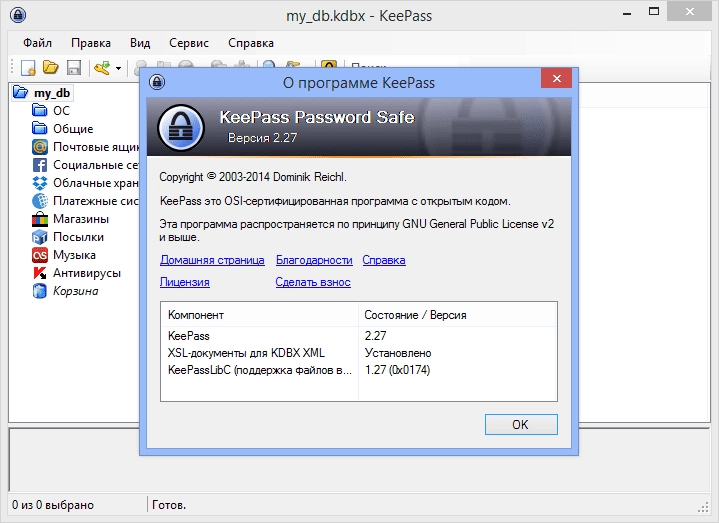Select the XSL-документы для KDBX XML row

359,353
